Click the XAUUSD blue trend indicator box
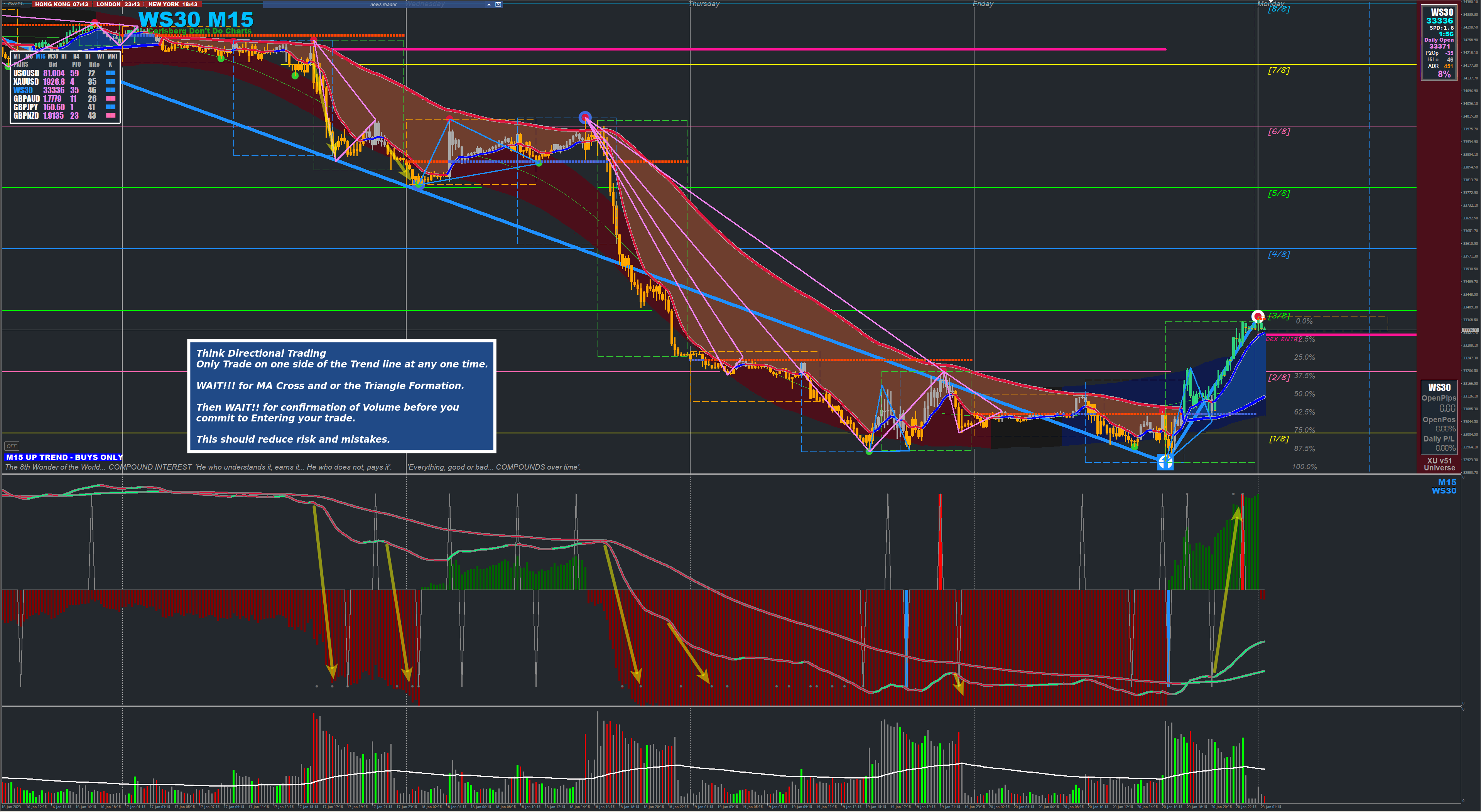The height and width of the screenshot is (812, 1481). (x=110, y=82)
